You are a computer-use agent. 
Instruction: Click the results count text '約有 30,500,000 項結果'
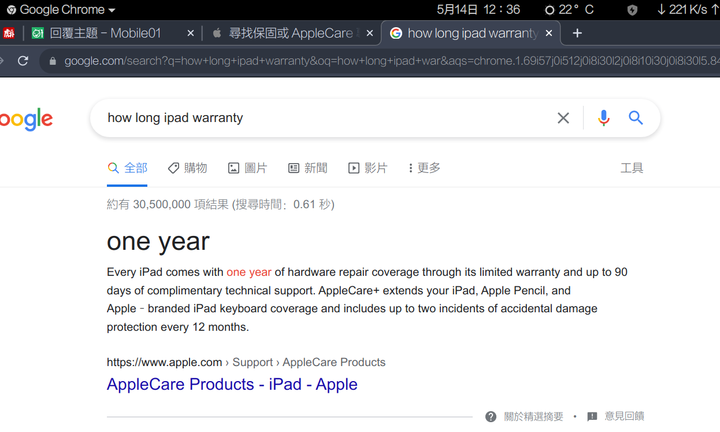click(168, 204)
